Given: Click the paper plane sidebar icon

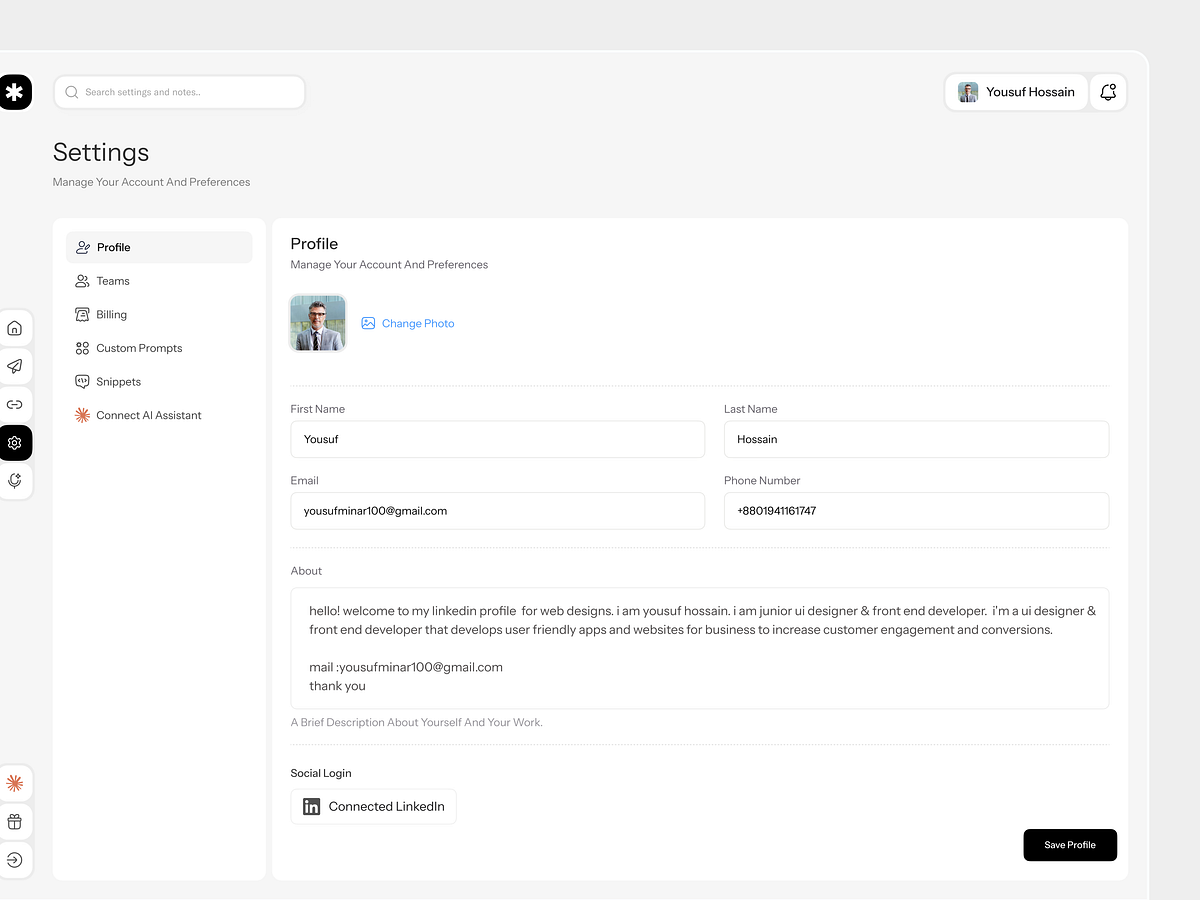Looking at the screenshot, I should (15, 366).
